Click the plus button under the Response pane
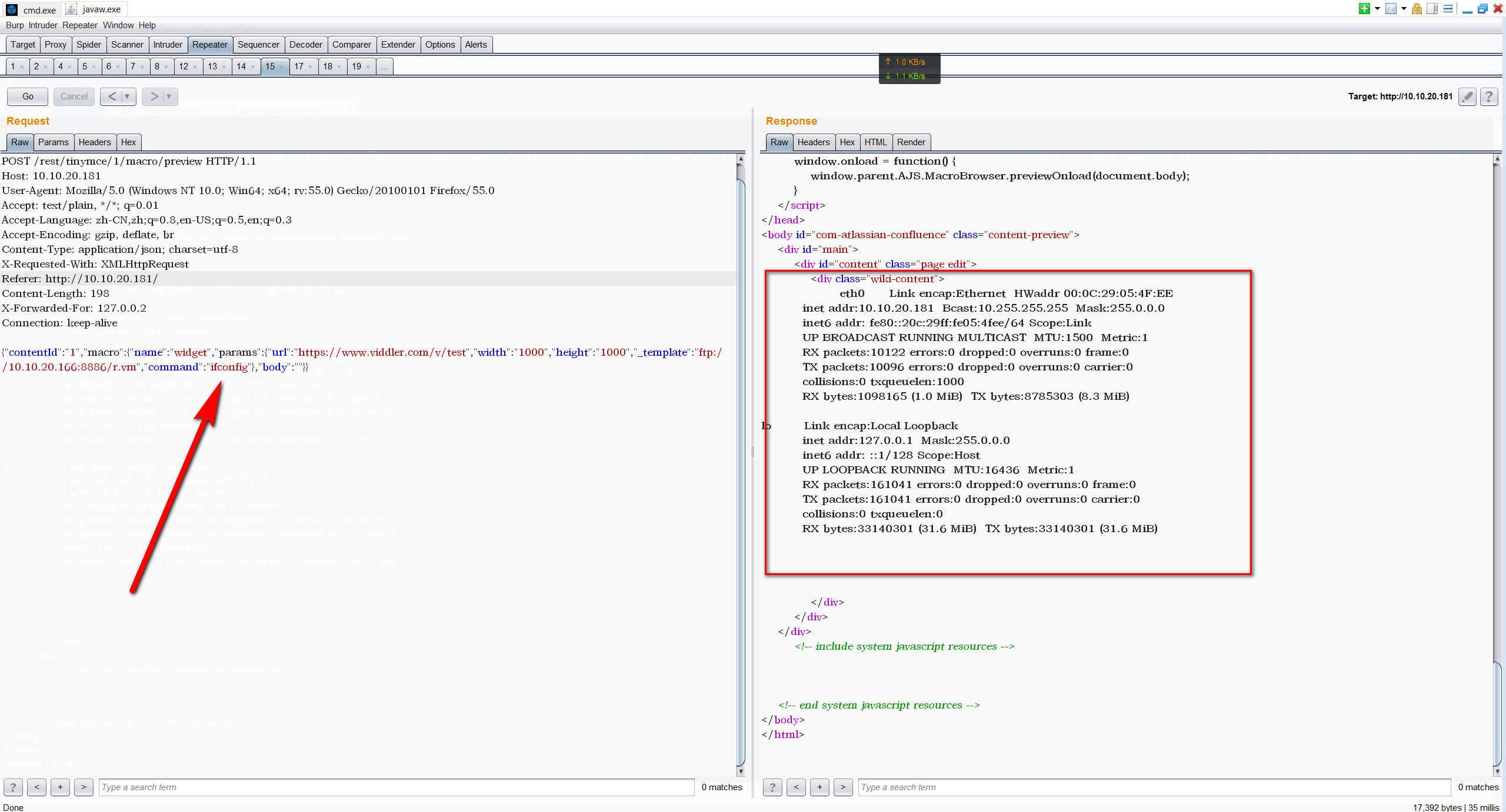This screenshot has height=812, width=1506. 819,787
